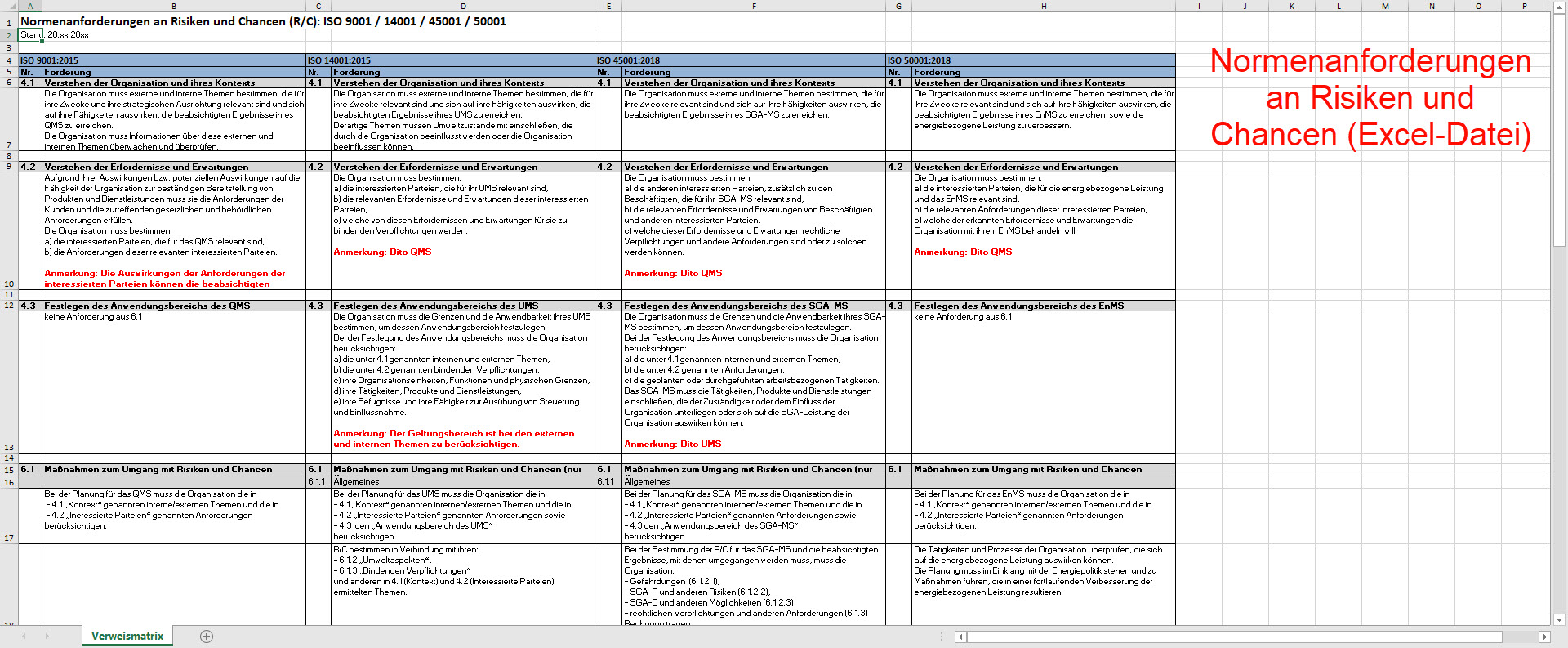
Task: Select the large red Normenanforderungen text box
Action: (1370, 98)
